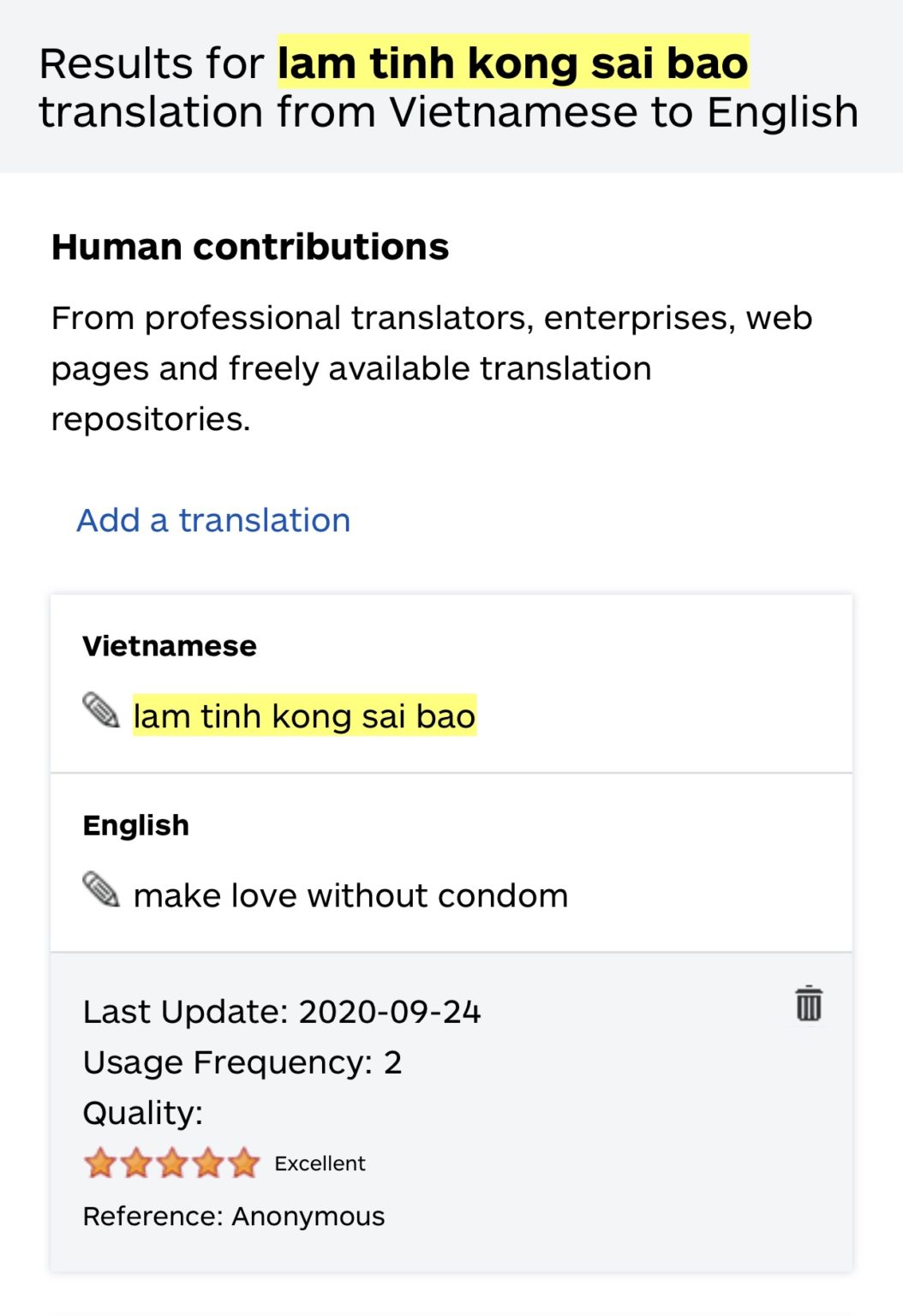
Task: Open the Add a translation form
Action: pyautogui.click(x=212, y=520)
